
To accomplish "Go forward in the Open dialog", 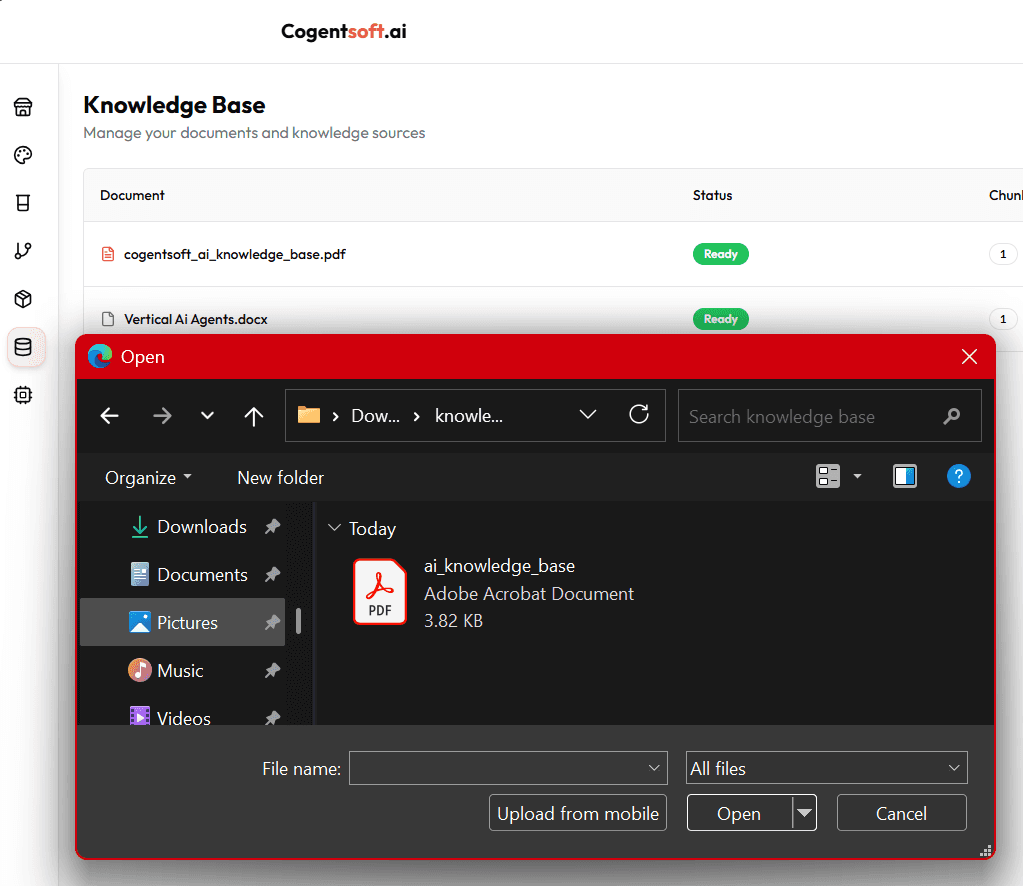I will tap(162, 416).
